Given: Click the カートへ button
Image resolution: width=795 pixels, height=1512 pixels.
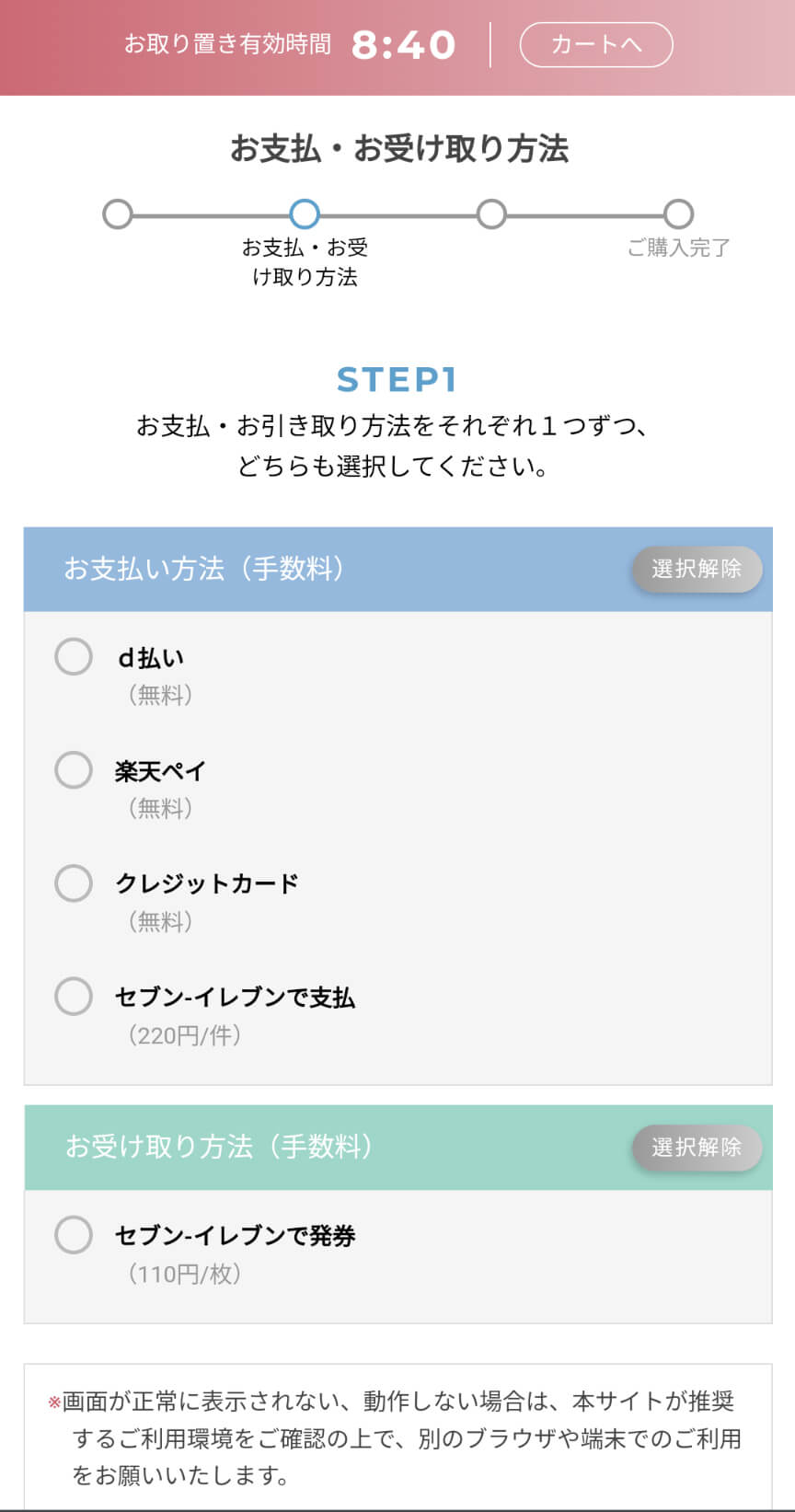Looking at the screenshot, I should (x=595, y=44).
